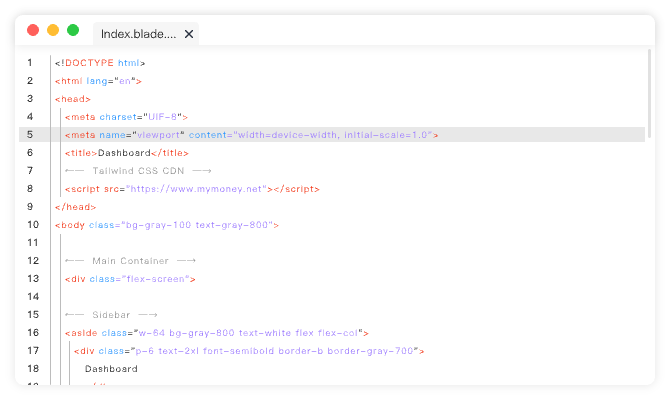The height and width of the screenshot is (400, 670).
Task: Click line number 16 in gutter
Action: coord(33,332)
